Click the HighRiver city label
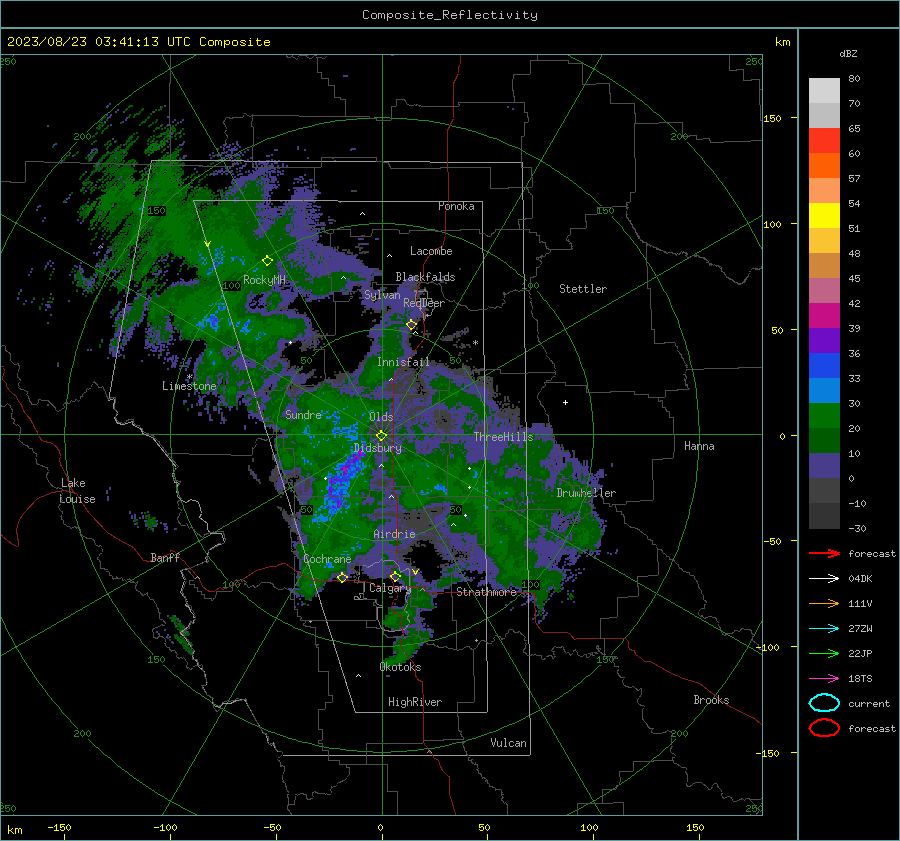The image size is (900, 841). point(414,702)
